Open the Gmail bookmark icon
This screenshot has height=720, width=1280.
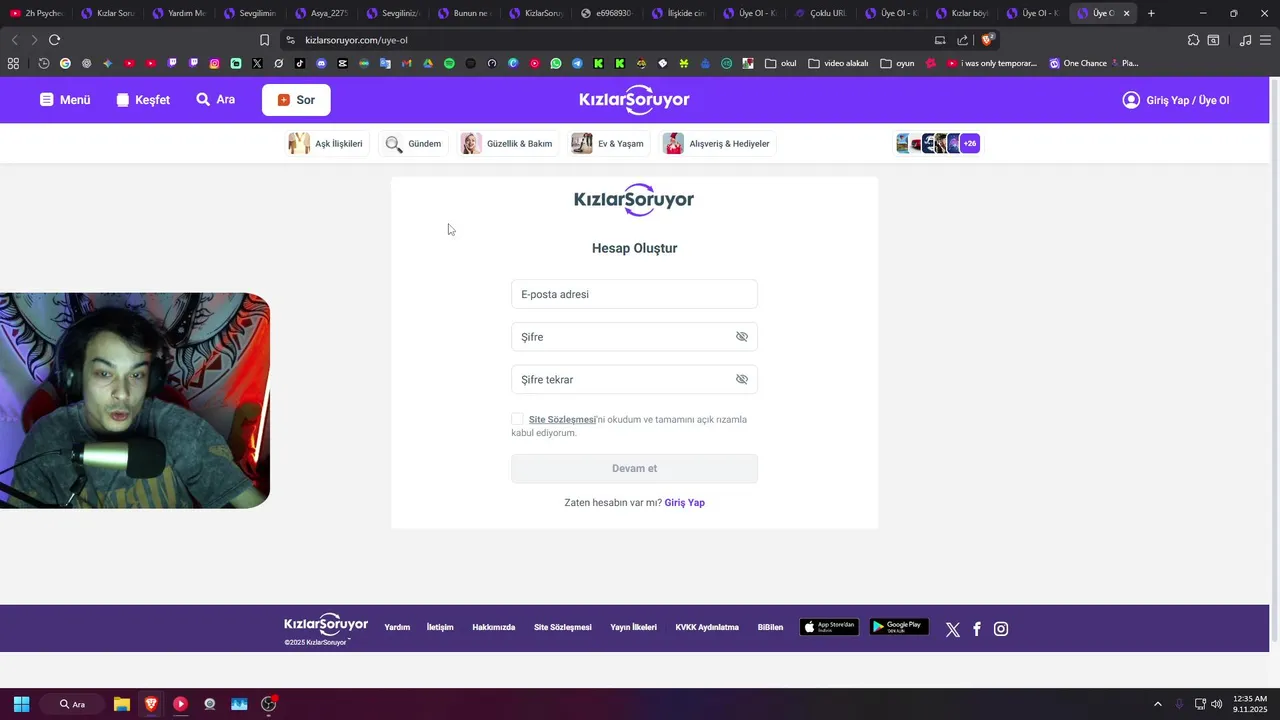pos(406,63)
